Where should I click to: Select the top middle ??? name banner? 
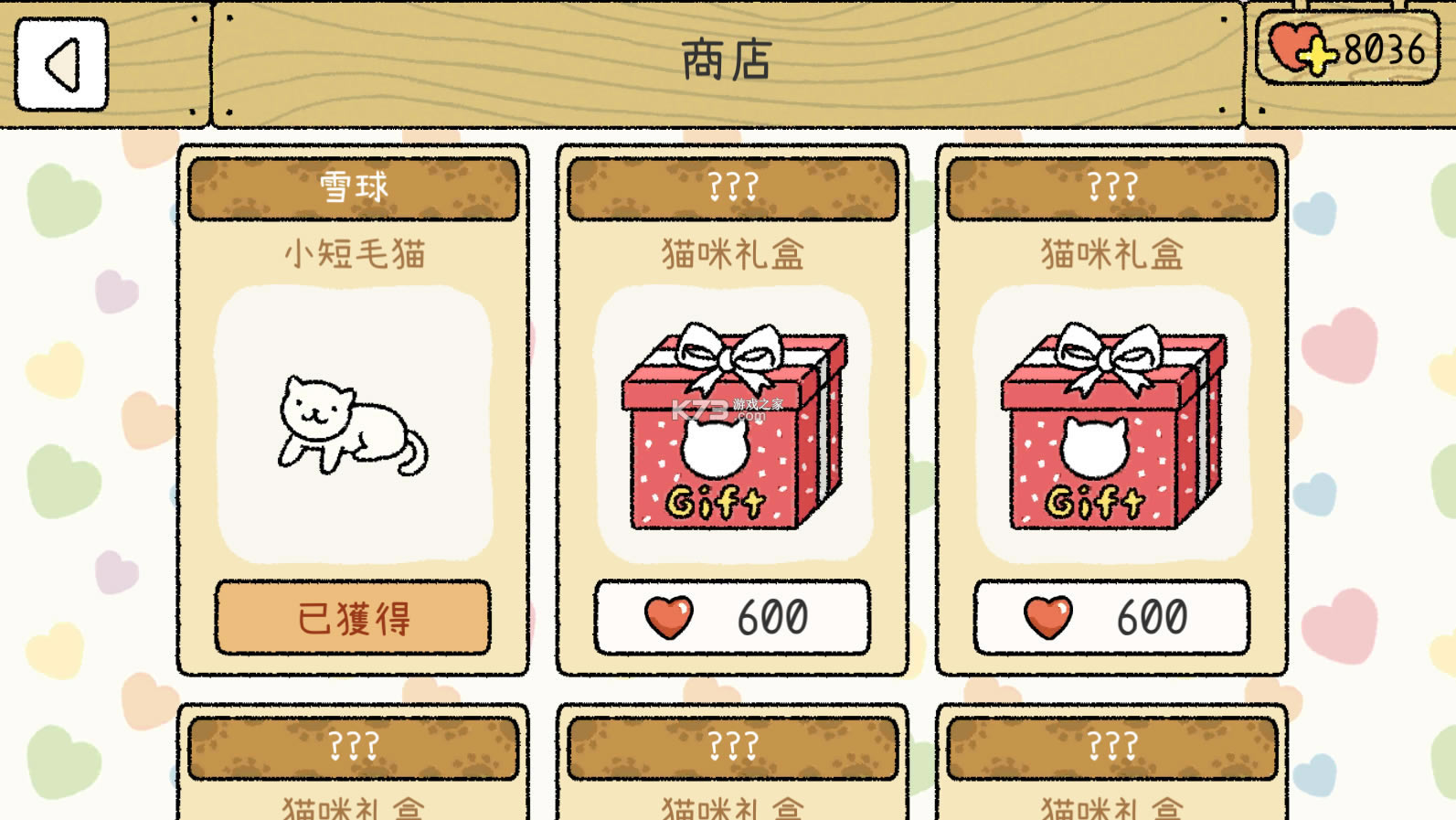[733, 188]
